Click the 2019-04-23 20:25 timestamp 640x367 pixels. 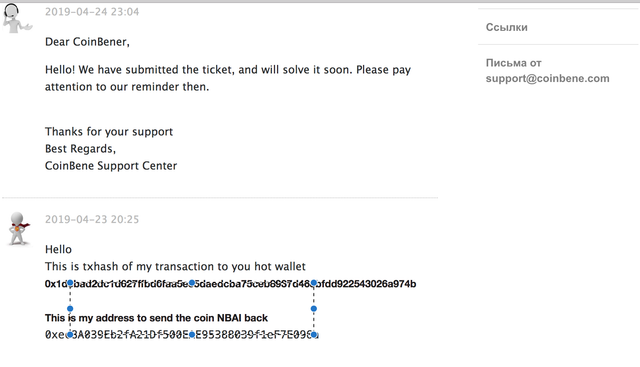(92, 220)
